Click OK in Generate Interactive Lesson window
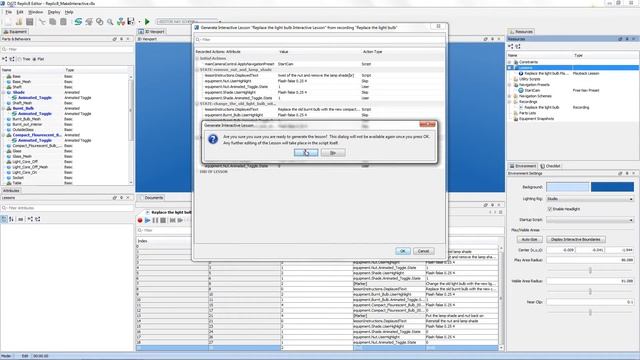 point(402,251)
